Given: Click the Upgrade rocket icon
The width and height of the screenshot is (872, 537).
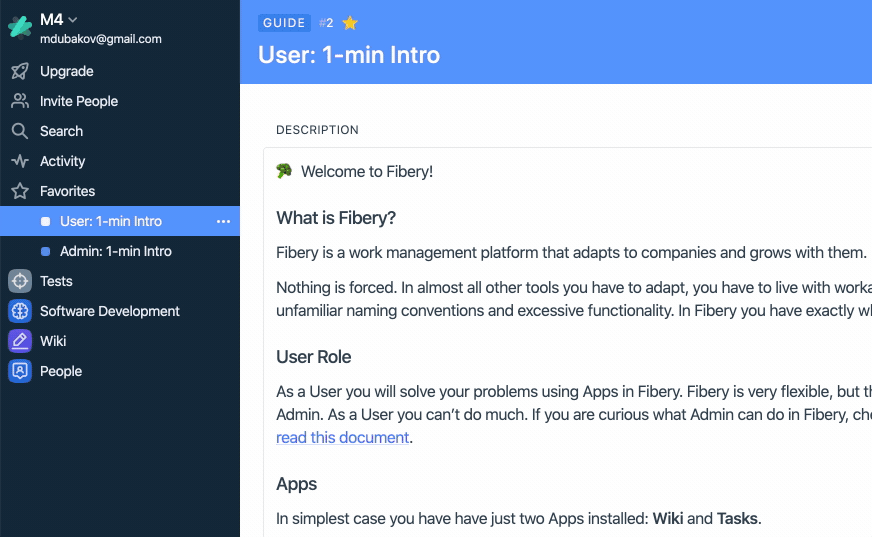Looking at the screenshot, I should (x=20, y=71).
